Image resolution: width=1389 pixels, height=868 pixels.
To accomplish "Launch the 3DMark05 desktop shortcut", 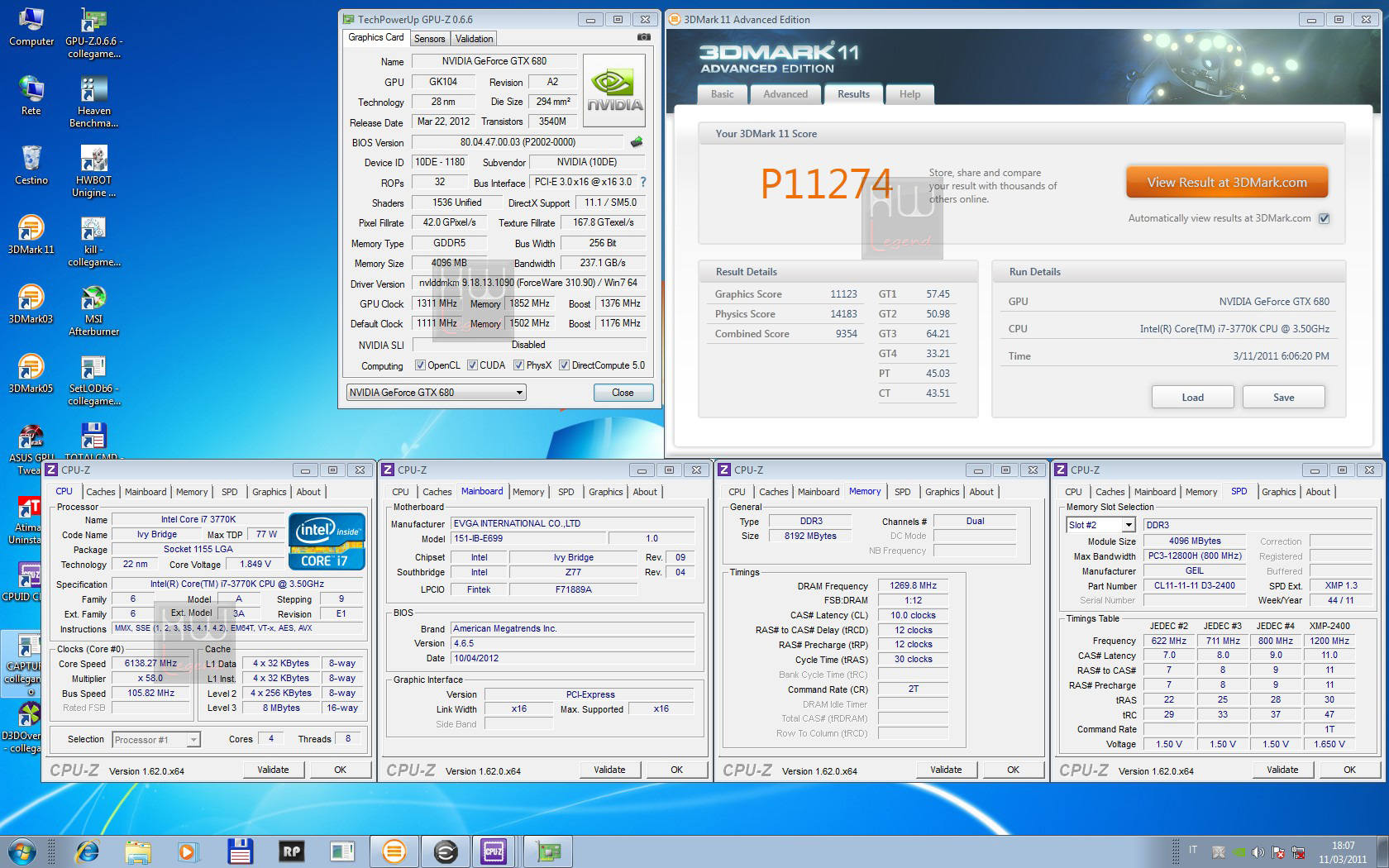I will pyautogui.click(x=31, y=374).
